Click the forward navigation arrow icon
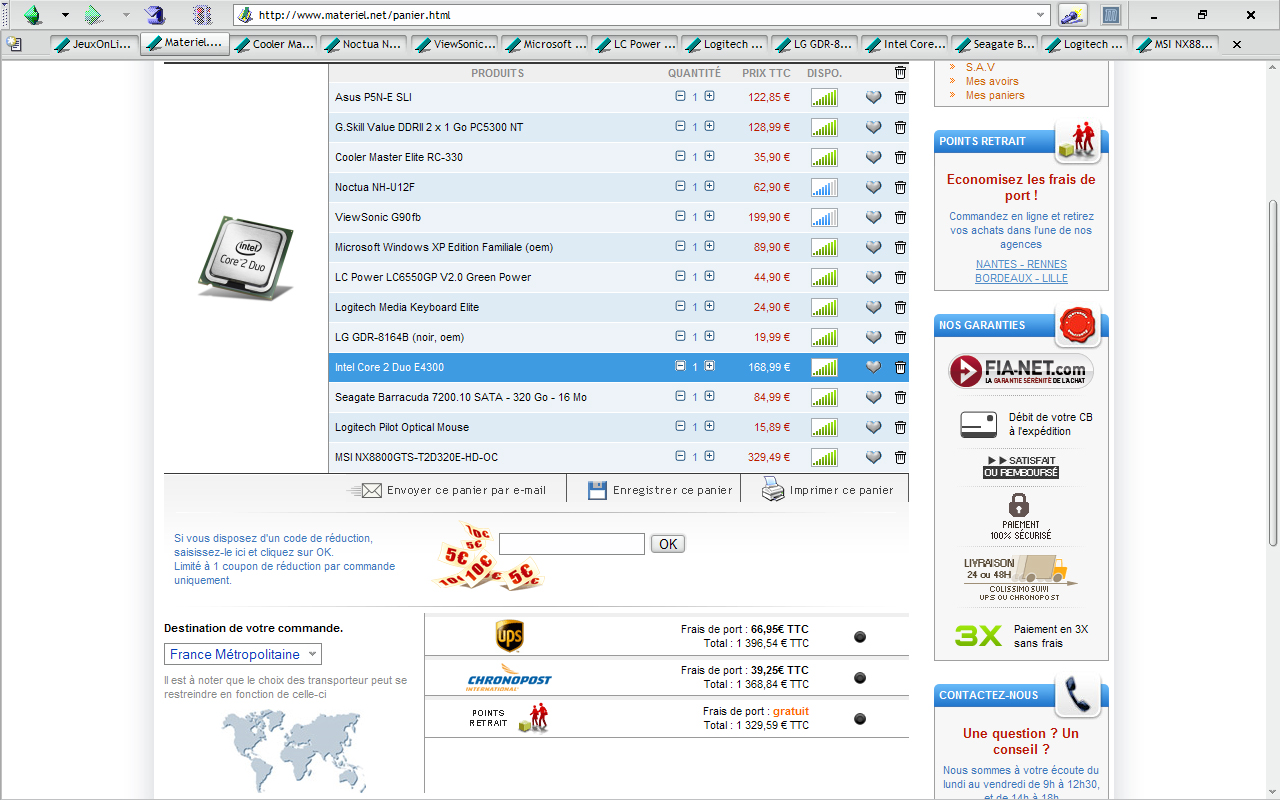1280x800 pixels. pos(93,15)
